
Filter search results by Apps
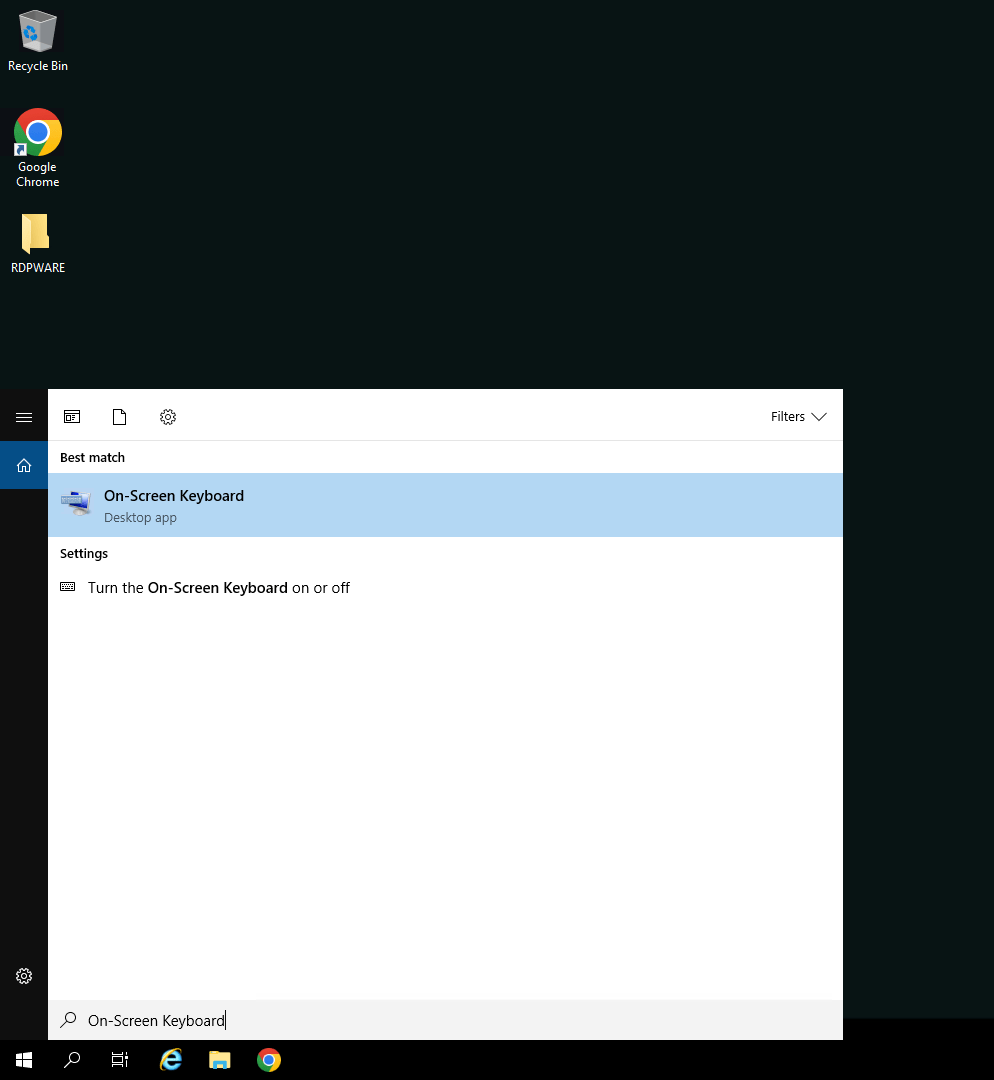pyautogui.click(x=72, y=417)
